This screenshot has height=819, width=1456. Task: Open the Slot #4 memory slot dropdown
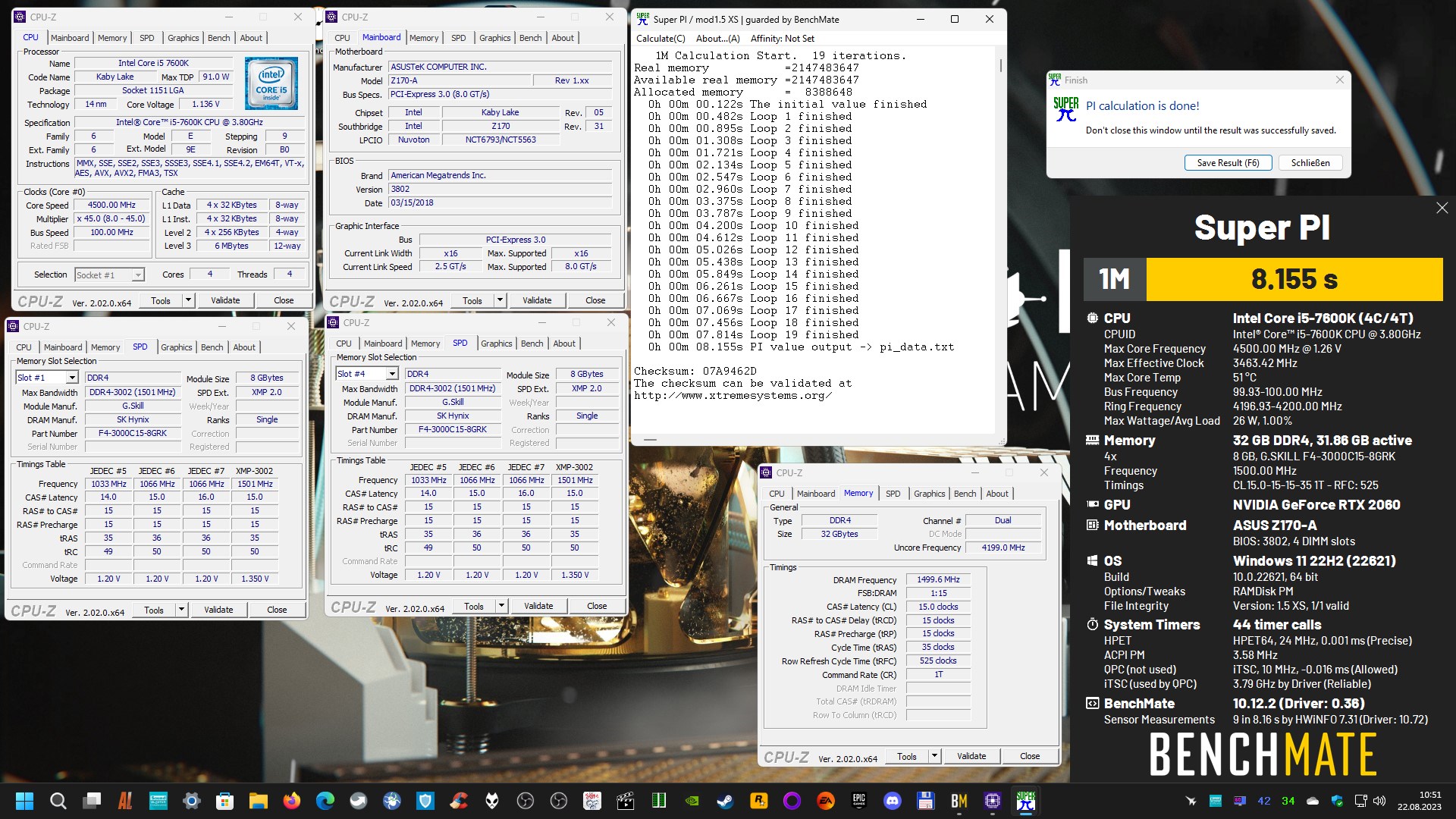392,374
